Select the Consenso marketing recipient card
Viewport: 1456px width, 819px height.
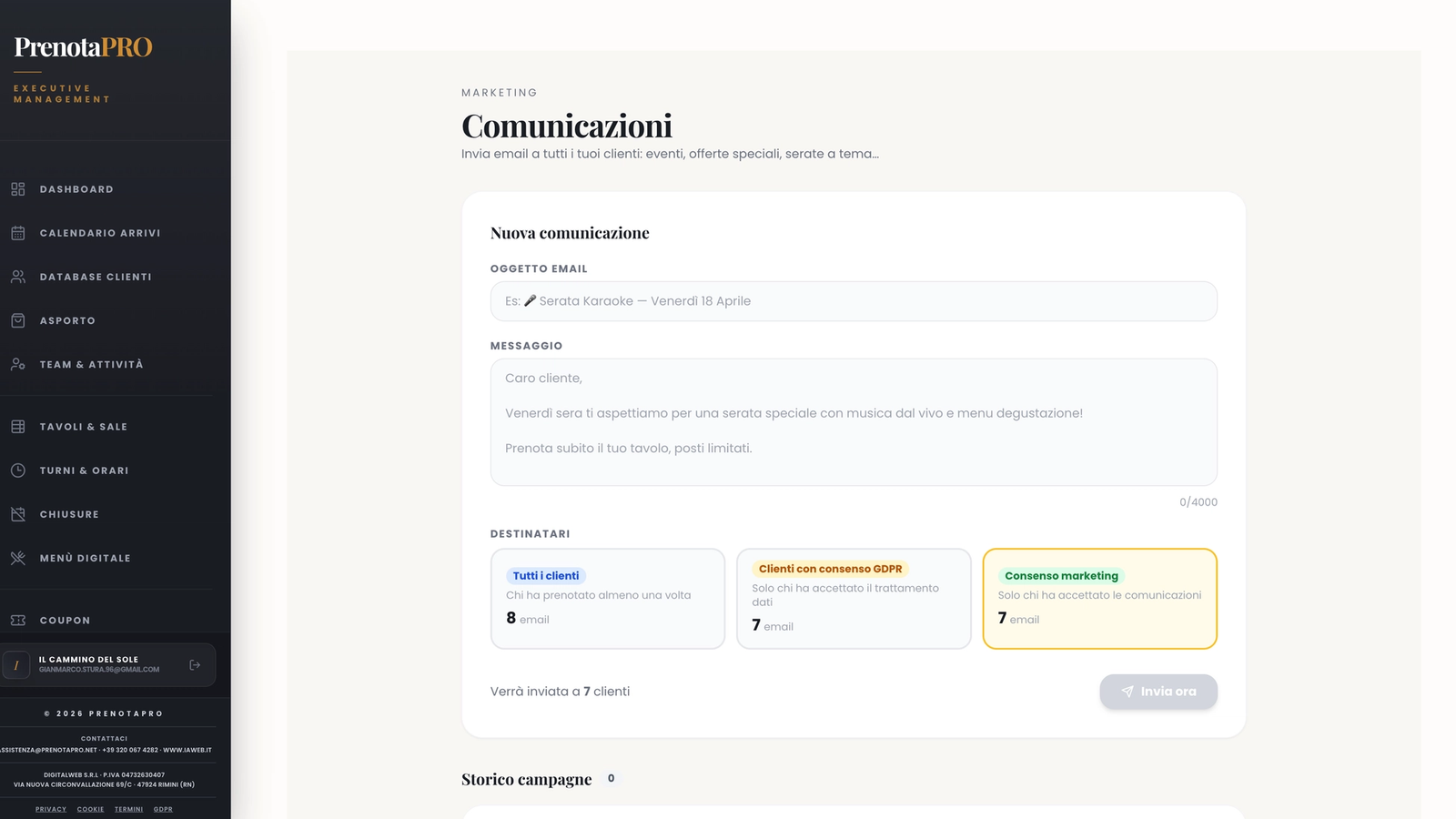point(1100,599)
